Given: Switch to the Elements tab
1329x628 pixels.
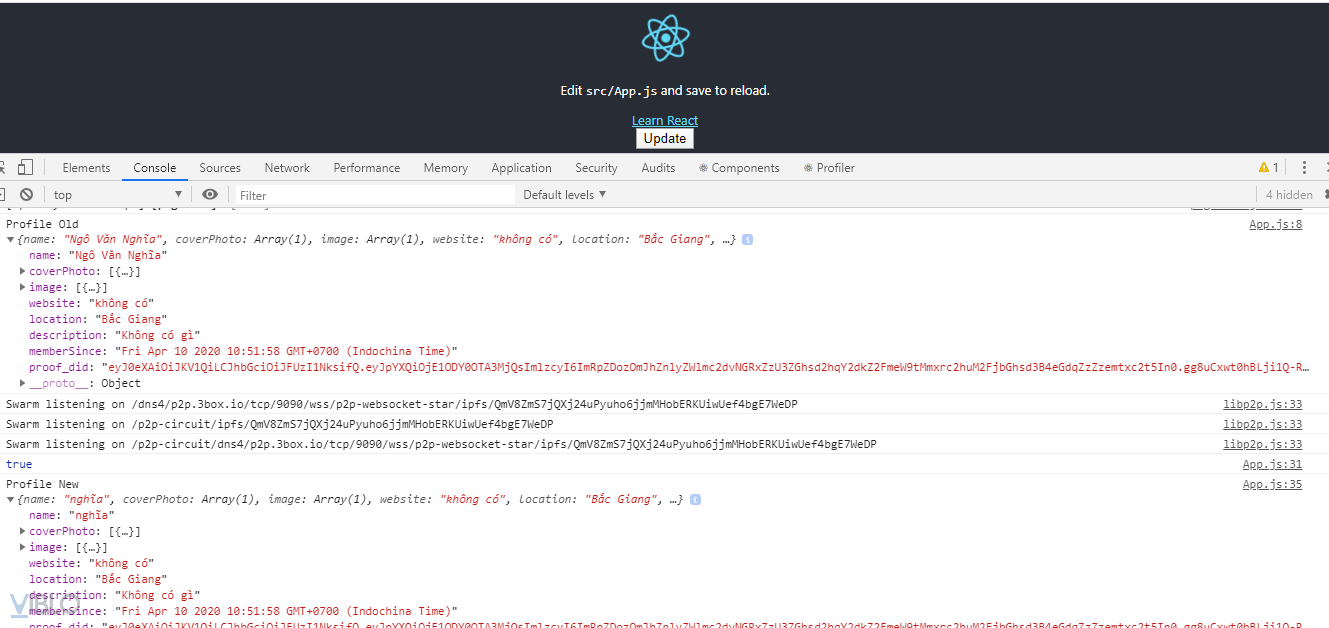Looking at the screenshot, I should pyautogui.click(x=86, y=168).
